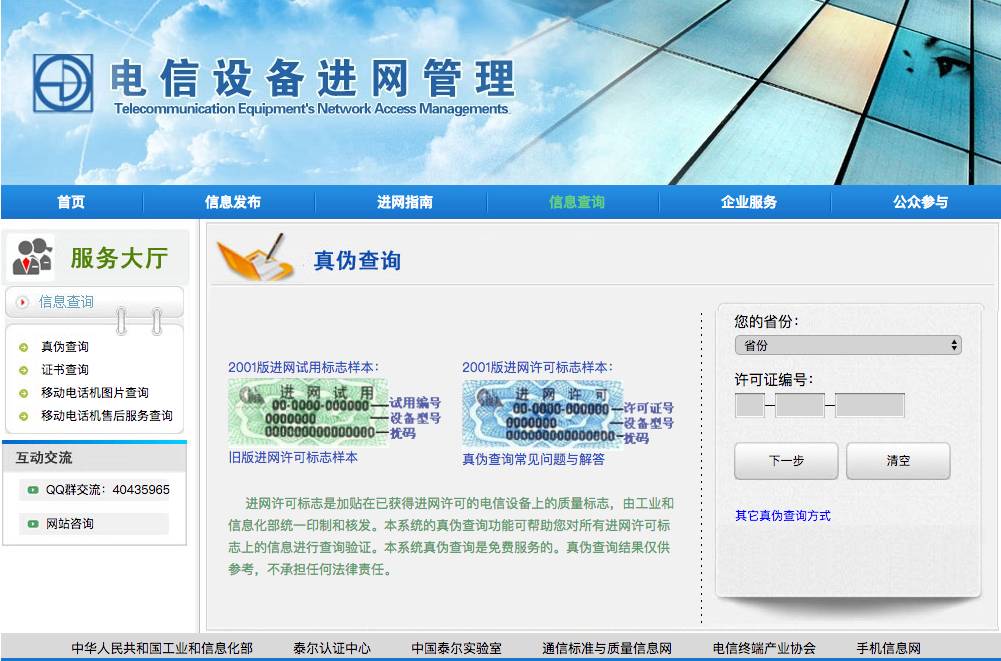Click the QQ icon beside QQ群交流
This screenshot has width=1001, height=661.
pos(32,490)
